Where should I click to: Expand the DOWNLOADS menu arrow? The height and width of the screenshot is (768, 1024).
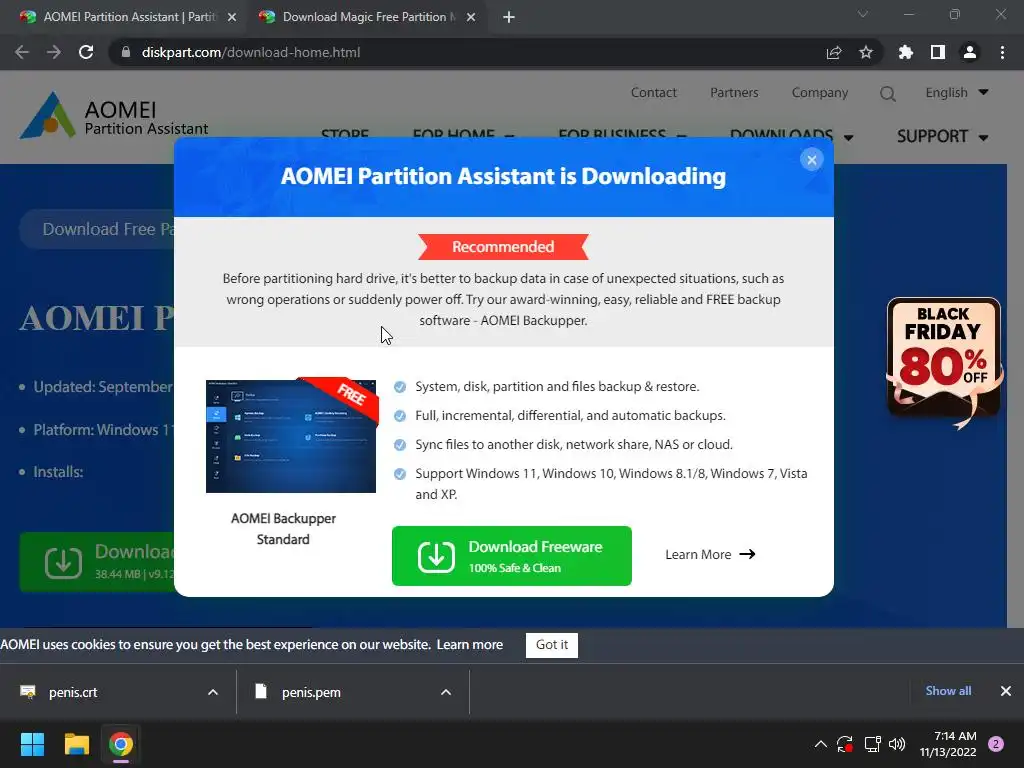click(848, 137)
